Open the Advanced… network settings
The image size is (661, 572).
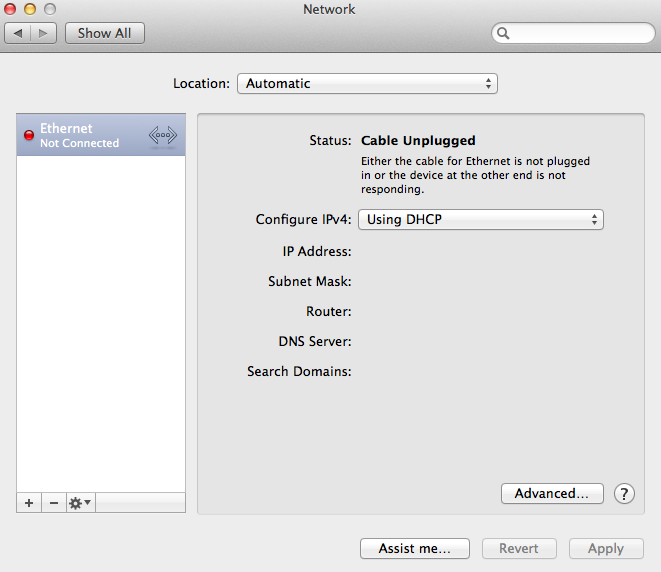[552, 493]
